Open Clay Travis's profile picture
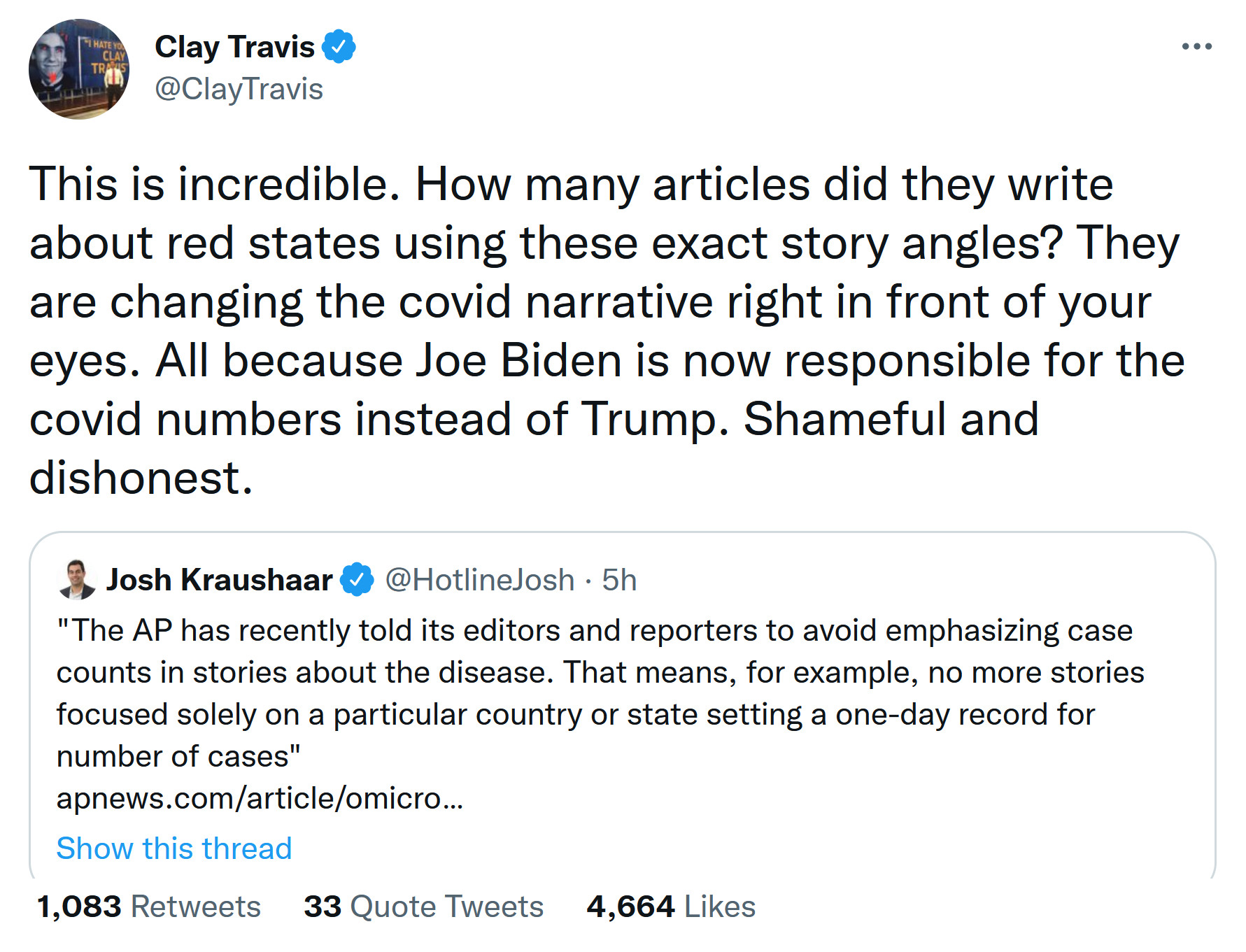This screenshot has width=1246, height=952. tap(78, 69)
